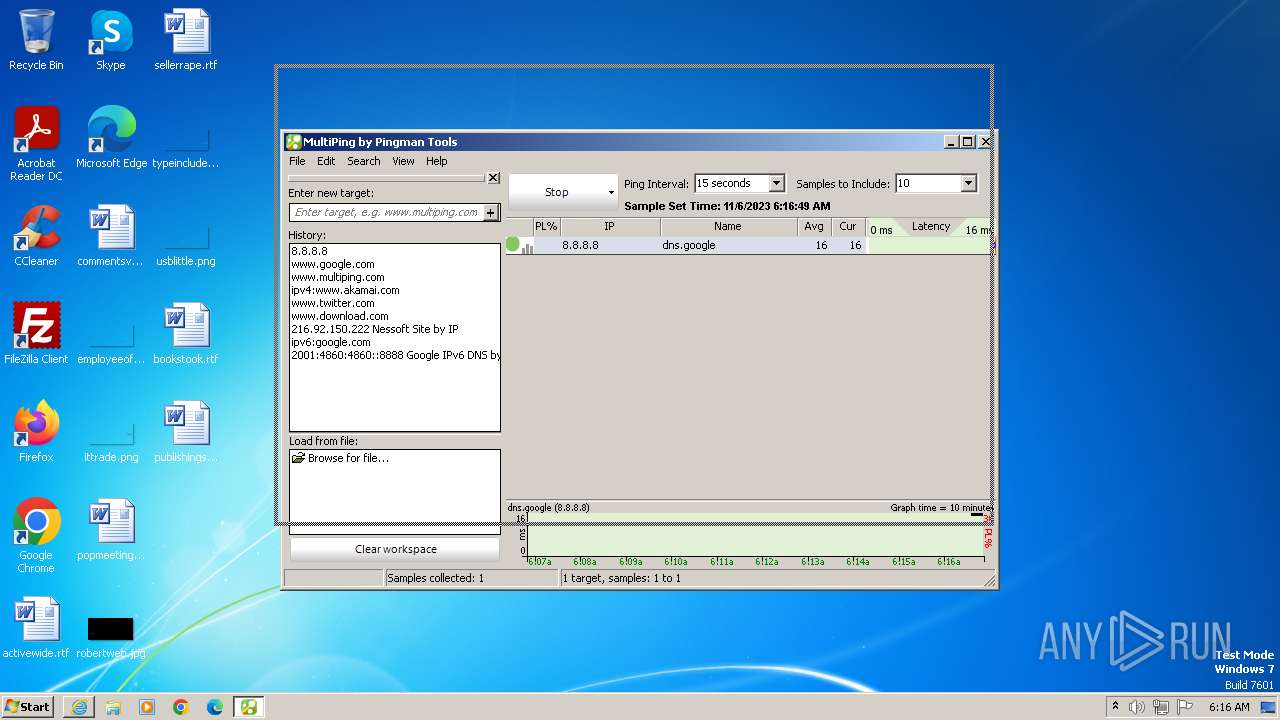Click Chrome icon in taskbar
Image resolution: width=1280 pixels, height=720 pixels.
click(x=181, y=707)
